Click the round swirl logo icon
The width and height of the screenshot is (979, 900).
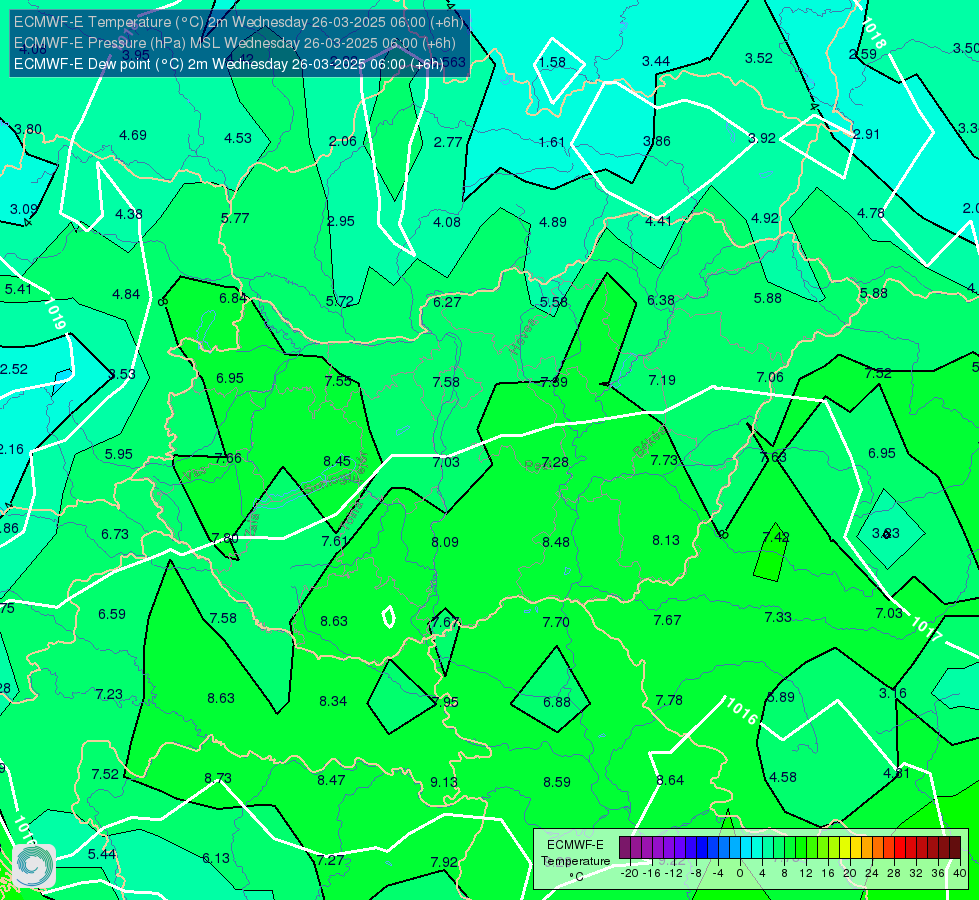click(x=34, y=866)
